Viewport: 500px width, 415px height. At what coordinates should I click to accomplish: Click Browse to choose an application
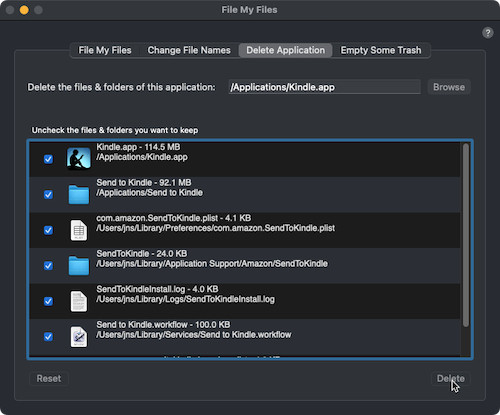pyautogui.click(x=449, y=87)
